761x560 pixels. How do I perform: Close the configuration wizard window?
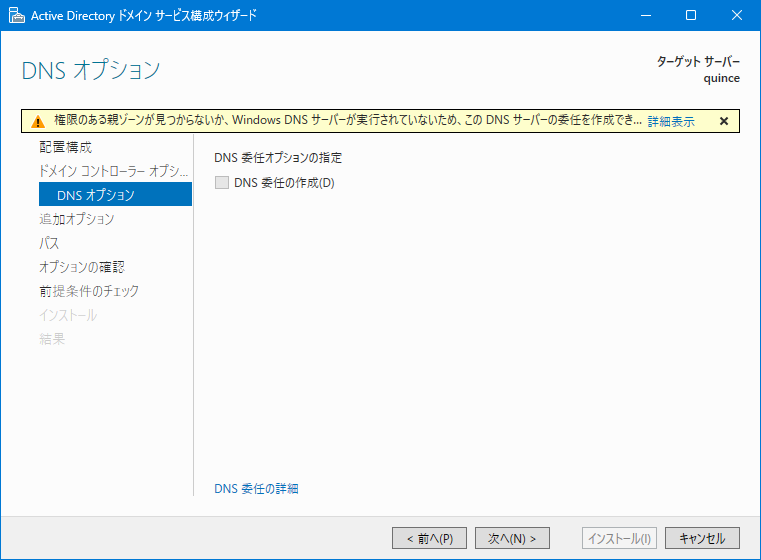pos(737,16)
